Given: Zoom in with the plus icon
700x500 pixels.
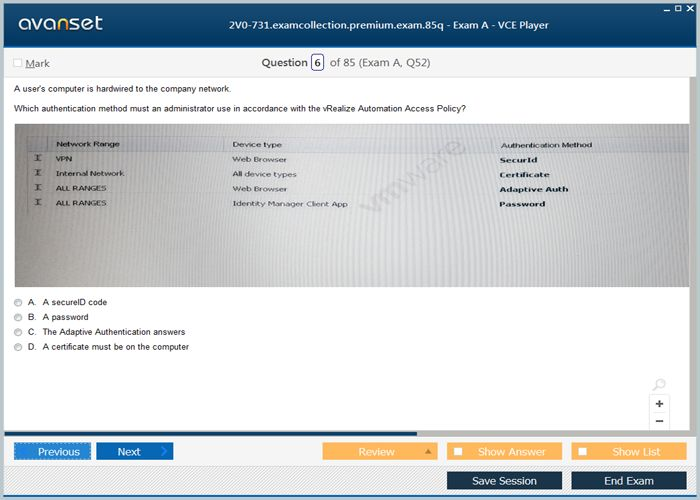Looking at the screenshot, I should coord(659,404).
